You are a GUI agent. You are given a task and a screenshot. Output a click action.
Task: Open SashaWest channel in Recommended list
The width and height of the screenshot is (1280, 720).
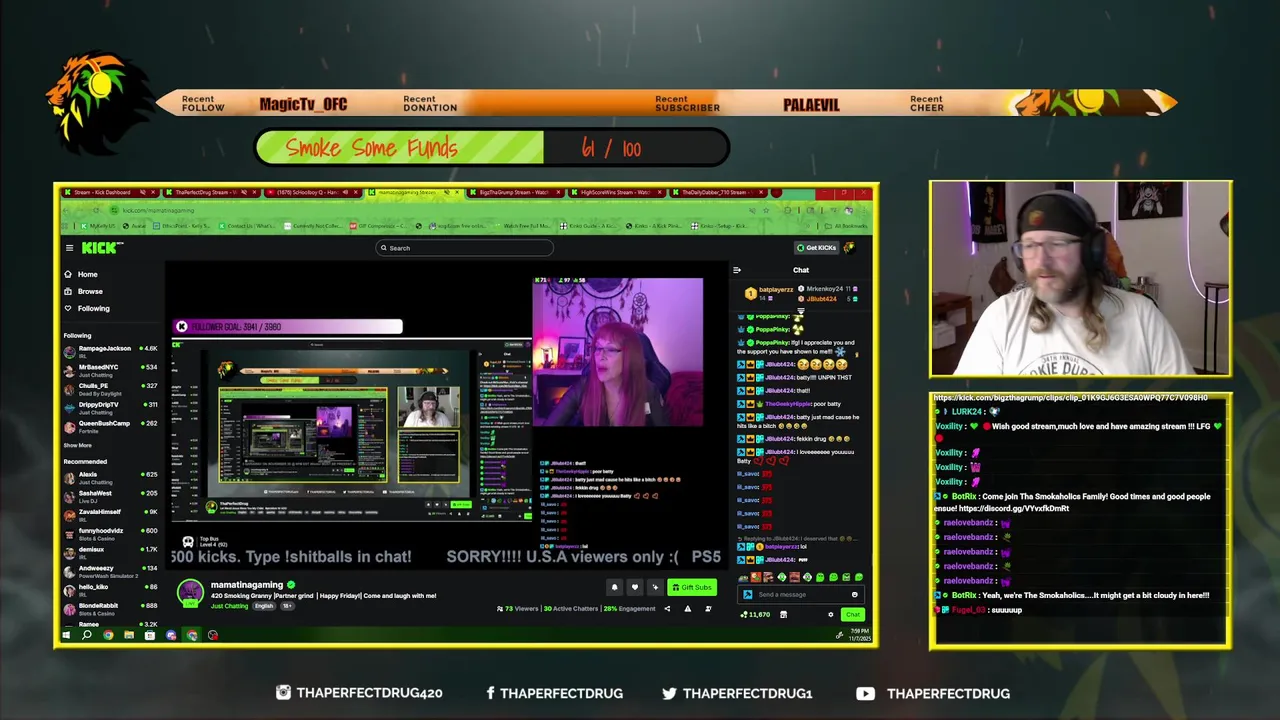110,496
